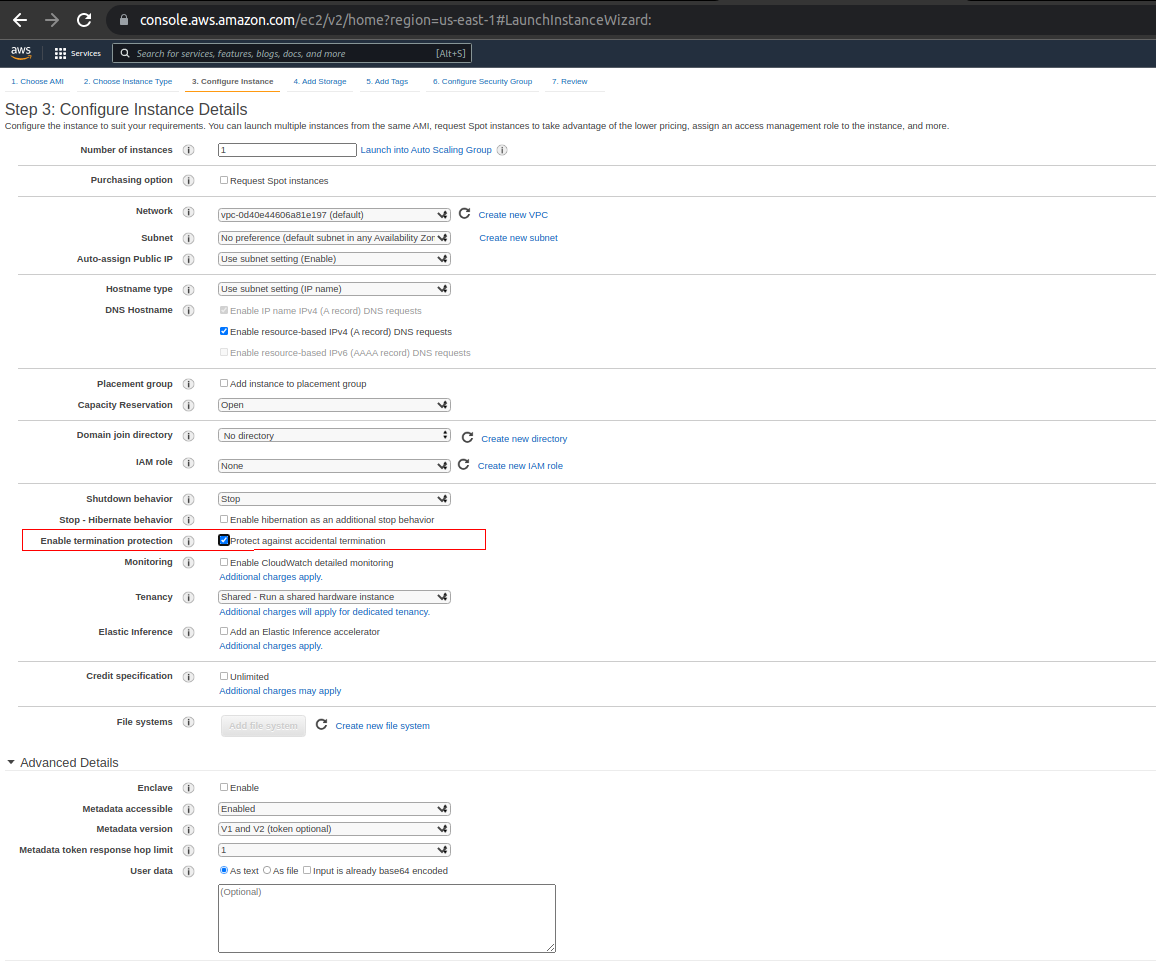
Task: Open the Domain join directory dropdown
Action: click(x=334, y=435)
